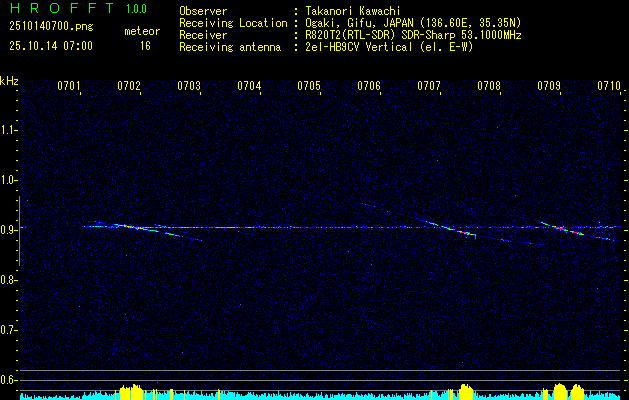Click the kHz axis unit label
Viewport: 629px width, 400px height.
pos(9,81)
